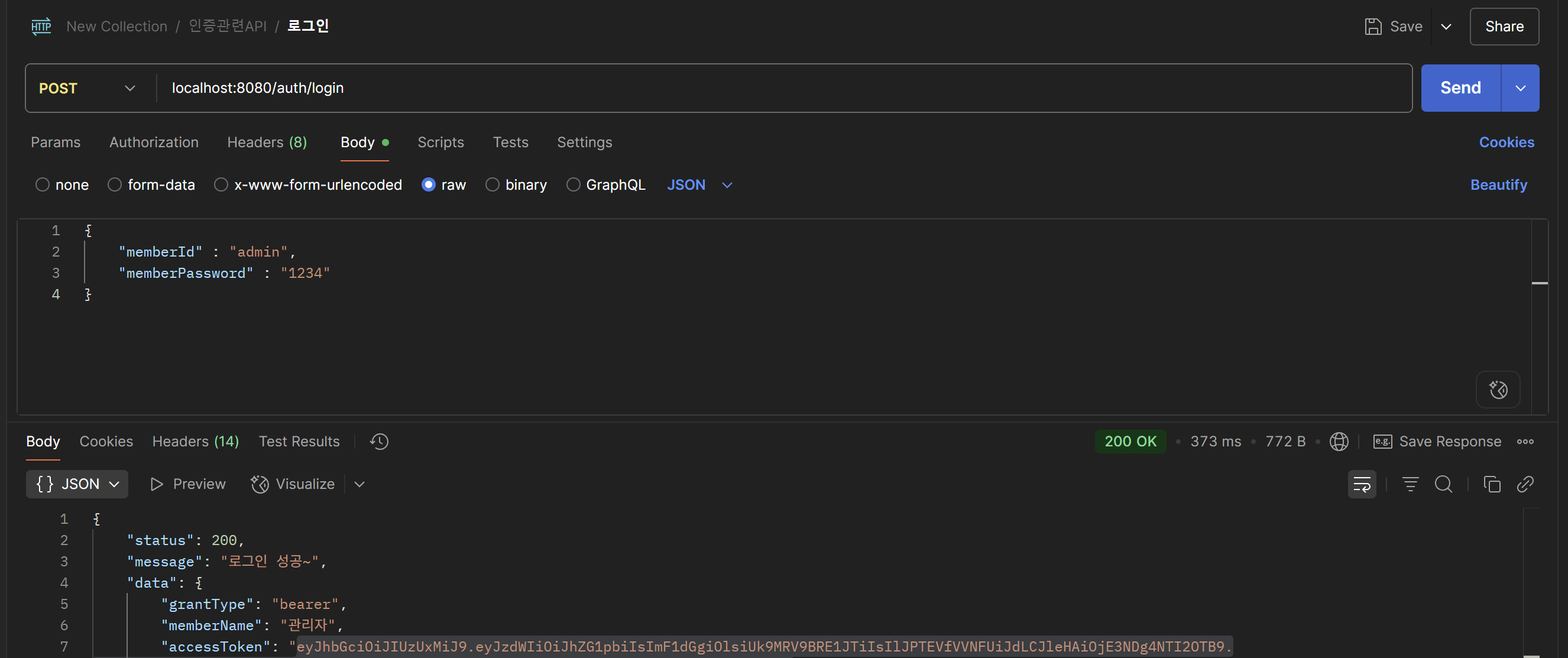Click the Beautify link
This screenshot has height=658, width=1568.
pyautogui.click(x=1498, y=184)
